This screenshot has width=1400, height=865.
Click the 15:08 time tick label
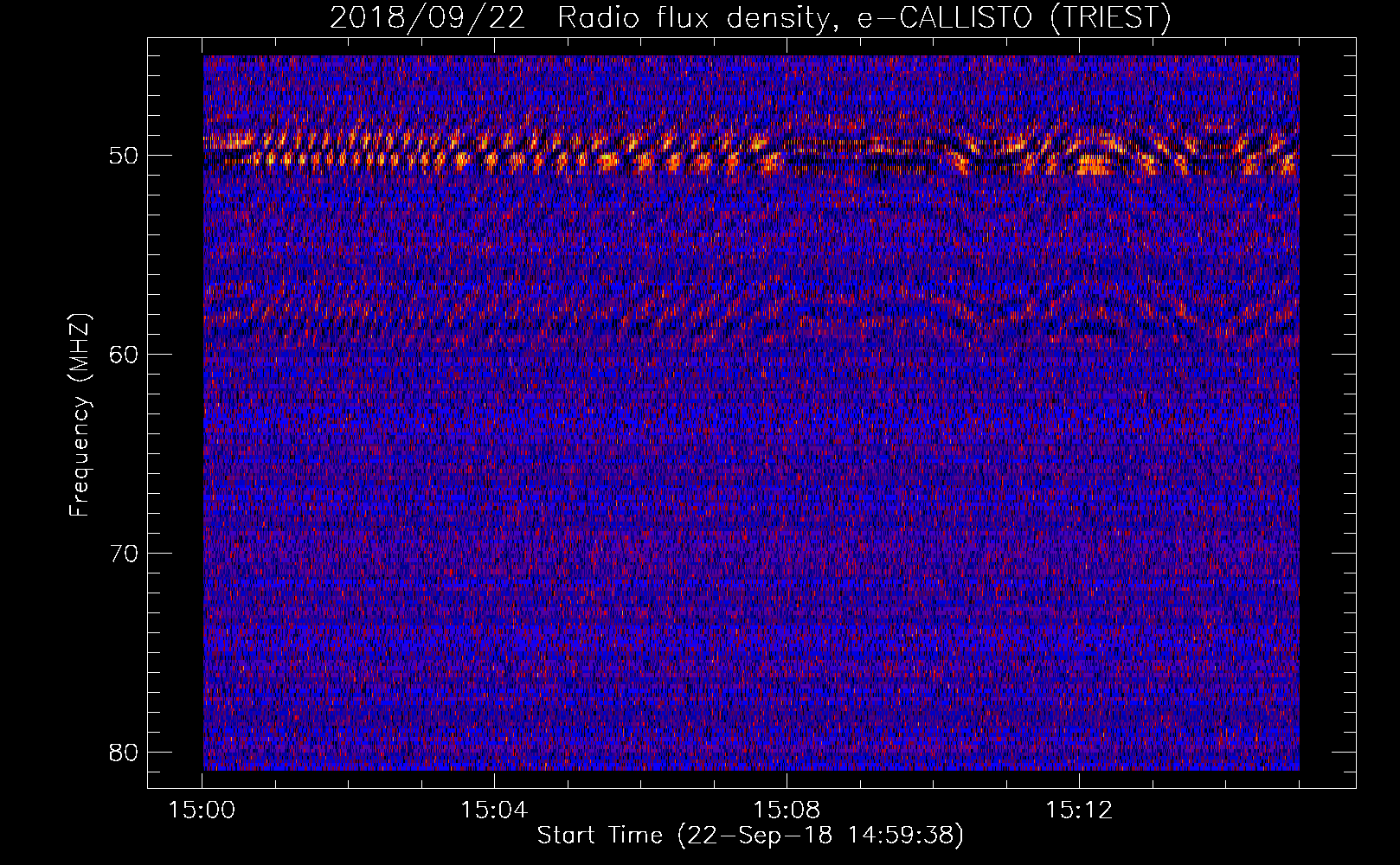tap(787, 811)
